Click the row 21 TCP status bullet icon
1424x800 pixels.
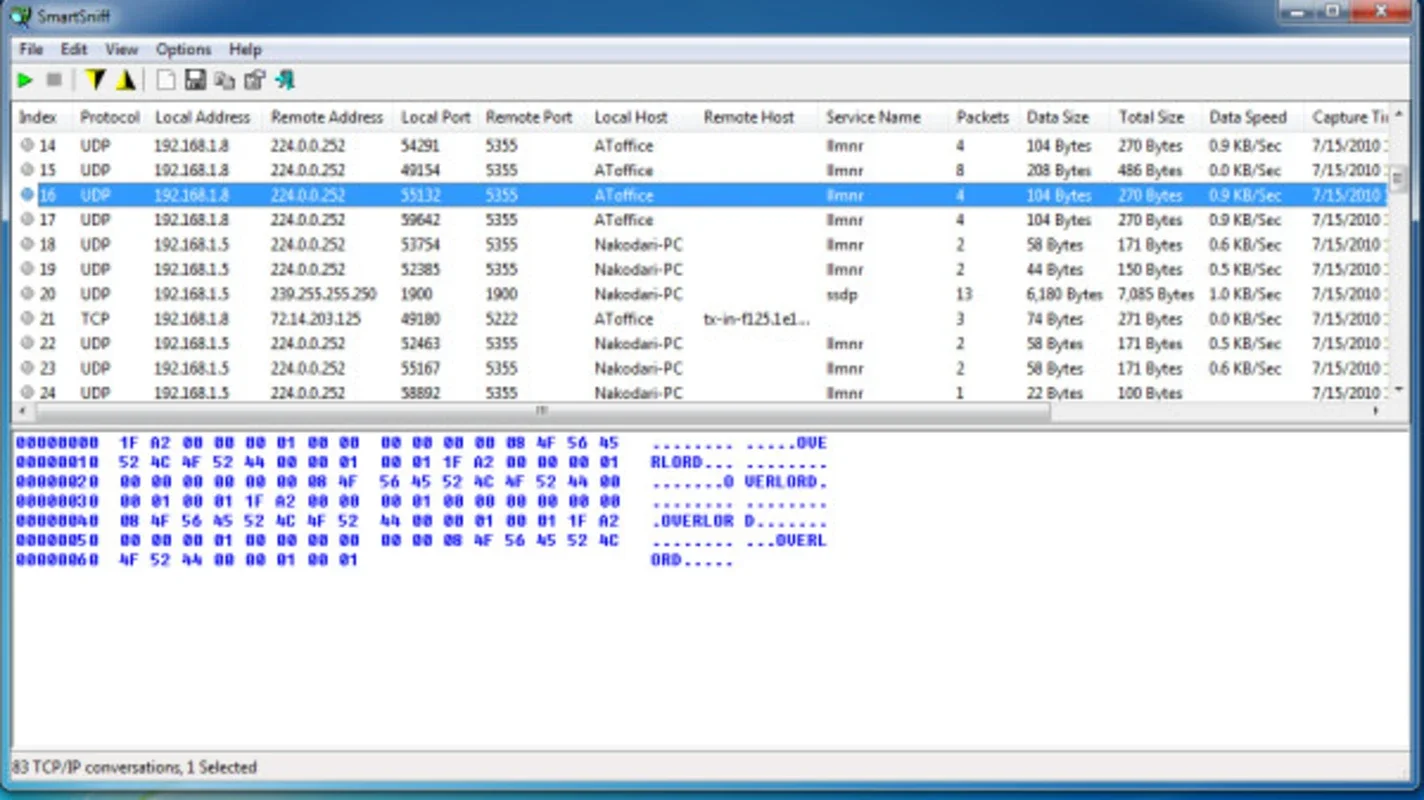(x=27, y=319)
